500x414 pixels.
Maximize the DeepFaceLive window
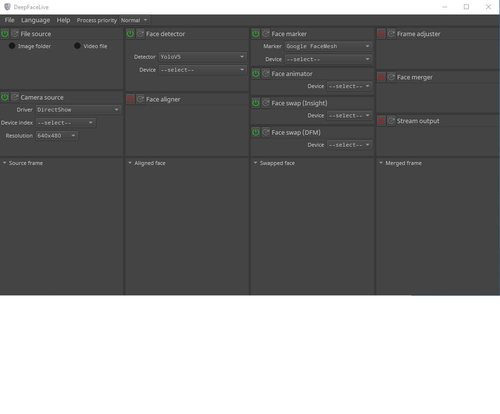point(466,7)
